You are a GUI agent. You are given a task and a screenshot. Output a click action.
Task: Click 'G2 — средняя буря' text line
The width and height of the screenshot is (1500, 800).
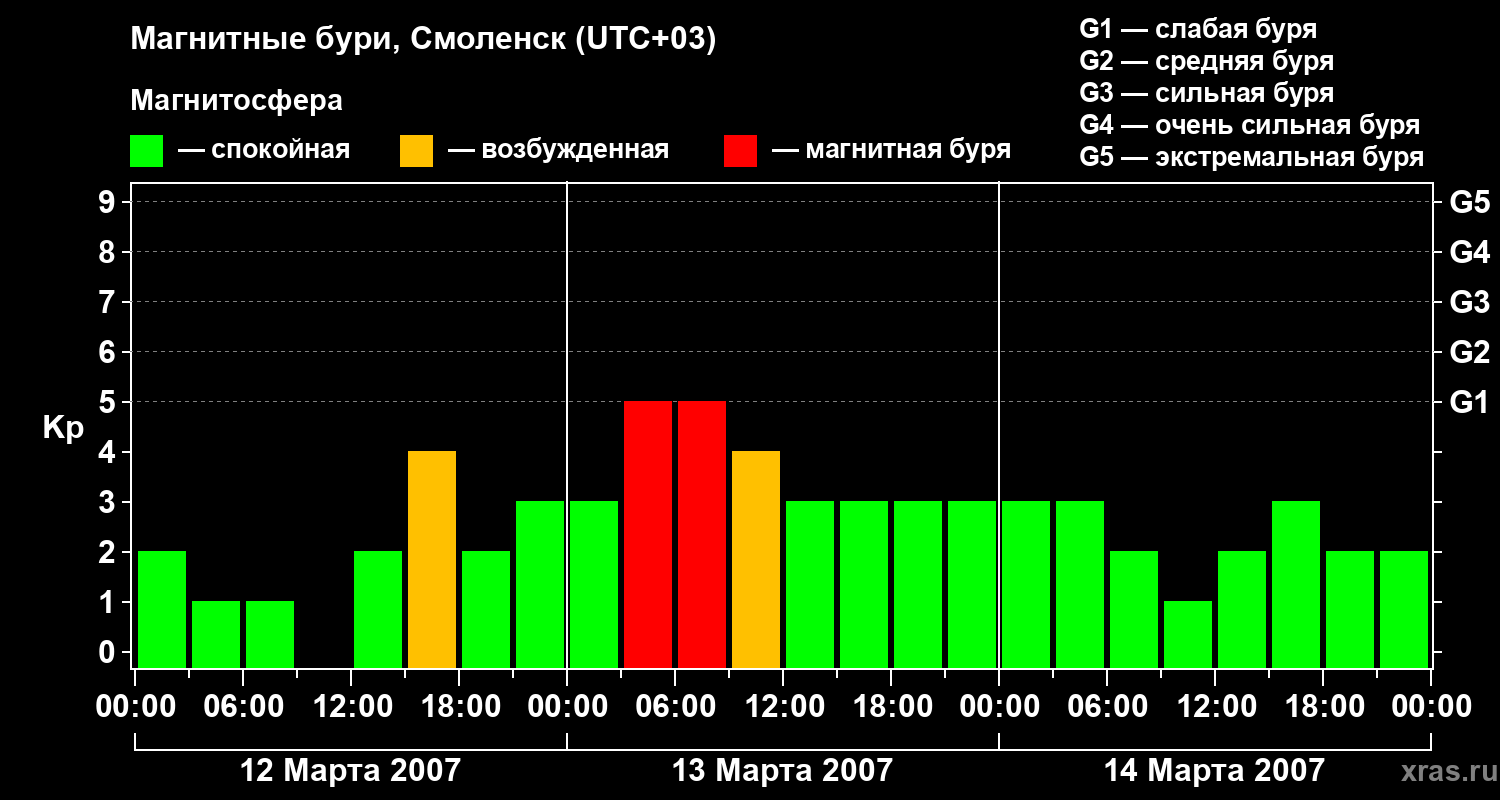point(1207,61)
